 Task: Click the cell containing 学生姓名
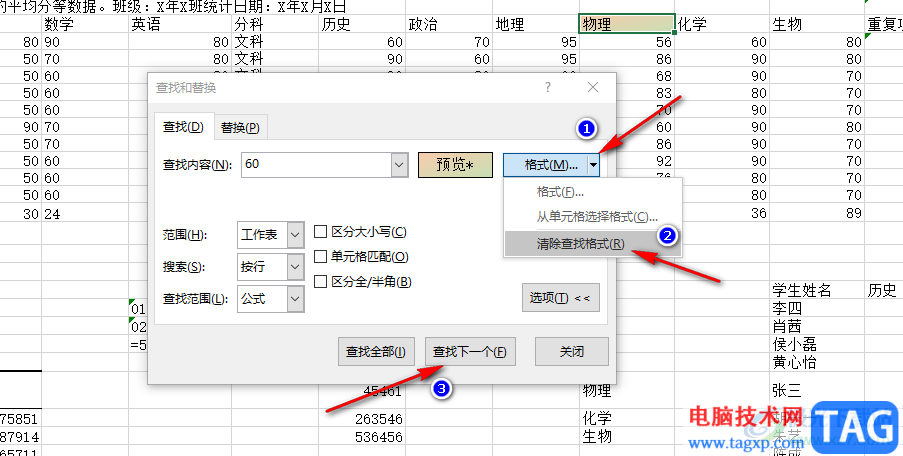click(817, 290)
